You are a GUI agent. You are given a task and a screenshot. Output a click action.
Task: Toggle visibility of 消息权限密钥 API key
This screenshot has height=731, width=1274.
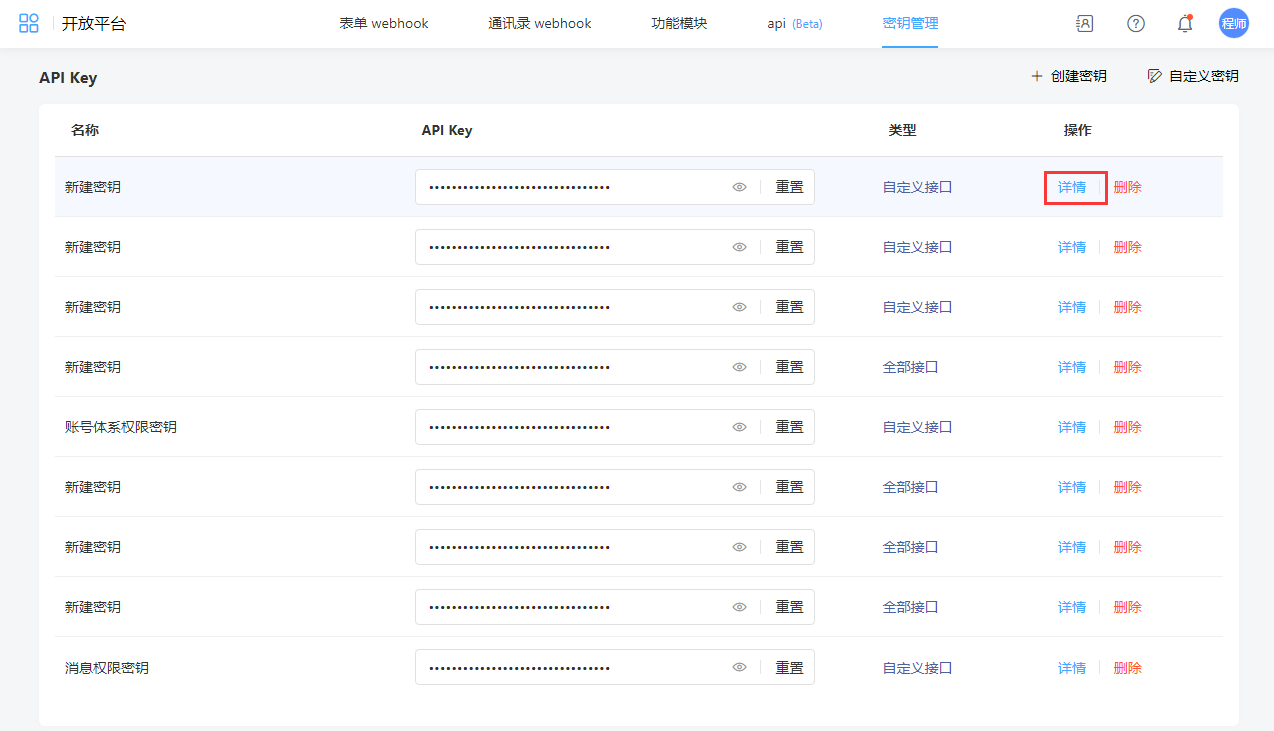pos(740,668)
